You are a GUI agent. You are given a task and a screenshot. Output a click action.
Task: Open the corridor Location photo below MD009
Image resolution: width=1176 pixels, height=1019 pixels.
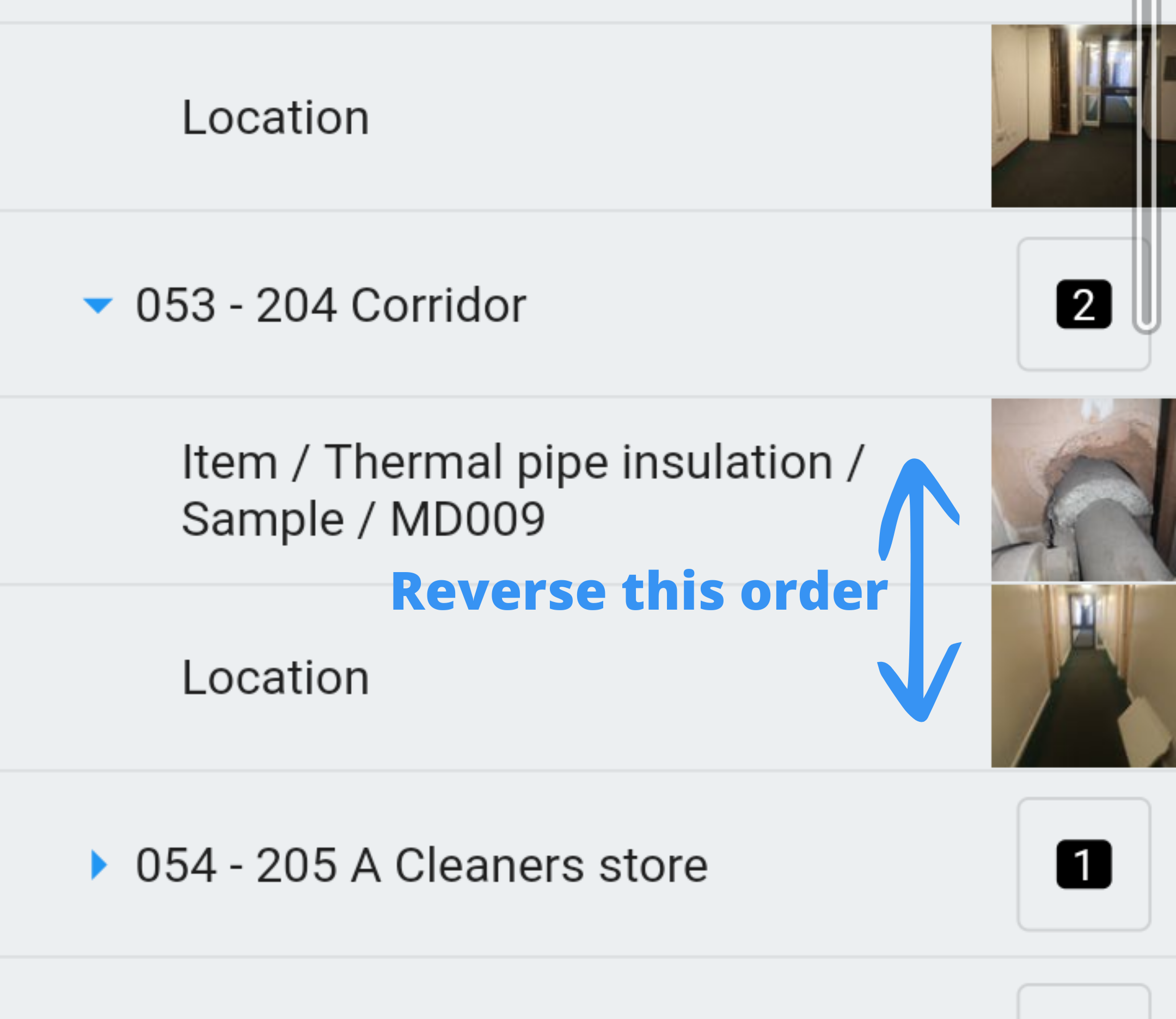(x=1083, y=676)
